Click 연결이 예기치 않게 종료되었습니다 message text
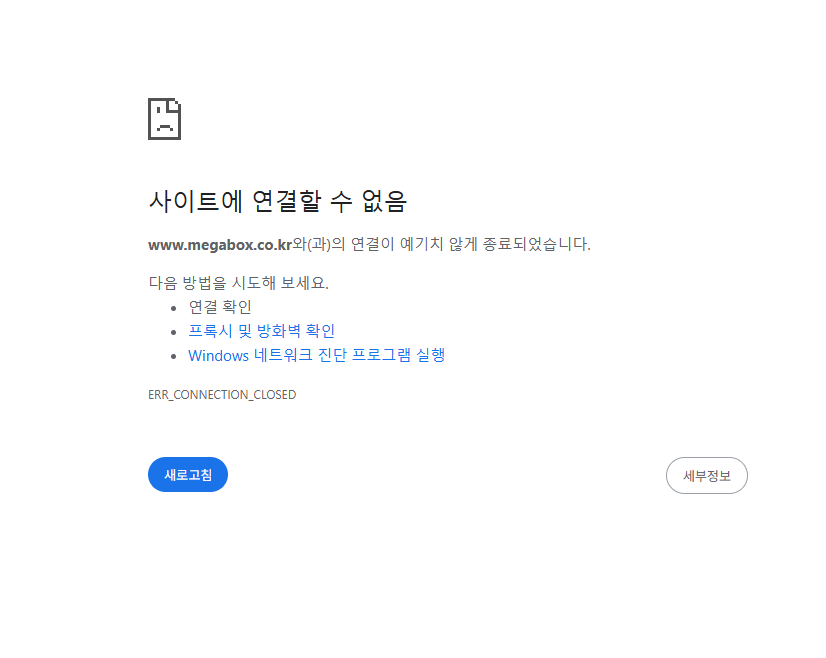826x658 pixels. (470, 244)
